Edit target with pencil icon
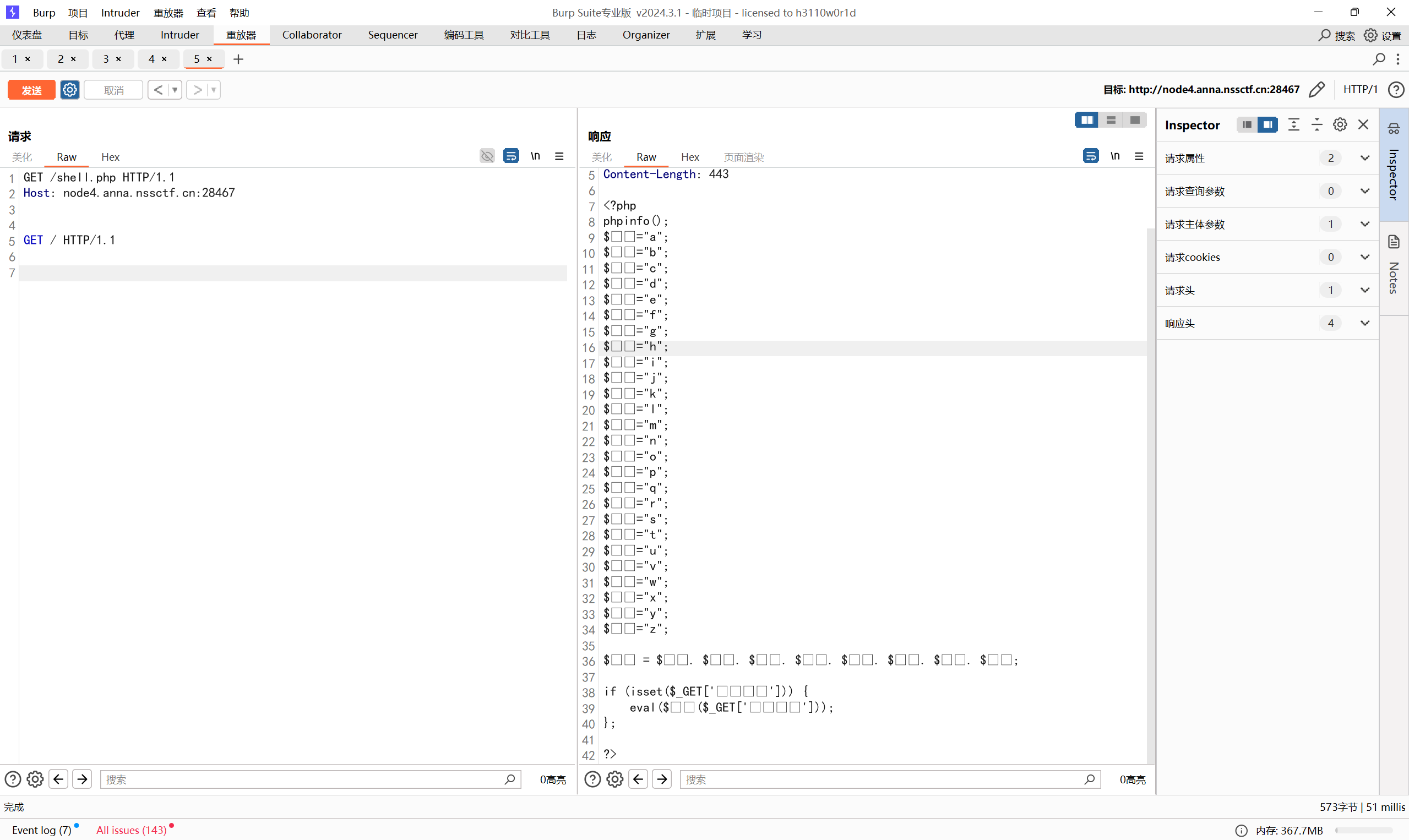 [x=1316, y=89]
